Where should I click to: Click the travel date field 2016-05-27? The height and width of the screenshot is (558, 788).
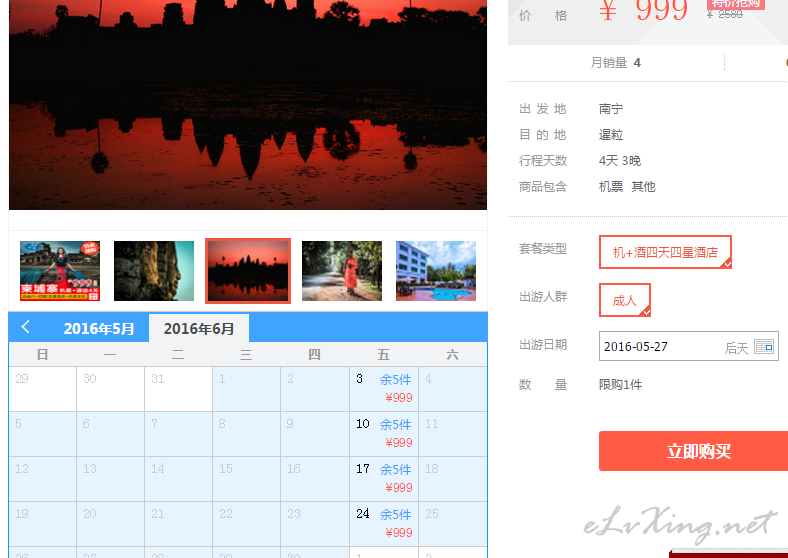(x=688, y=346)
